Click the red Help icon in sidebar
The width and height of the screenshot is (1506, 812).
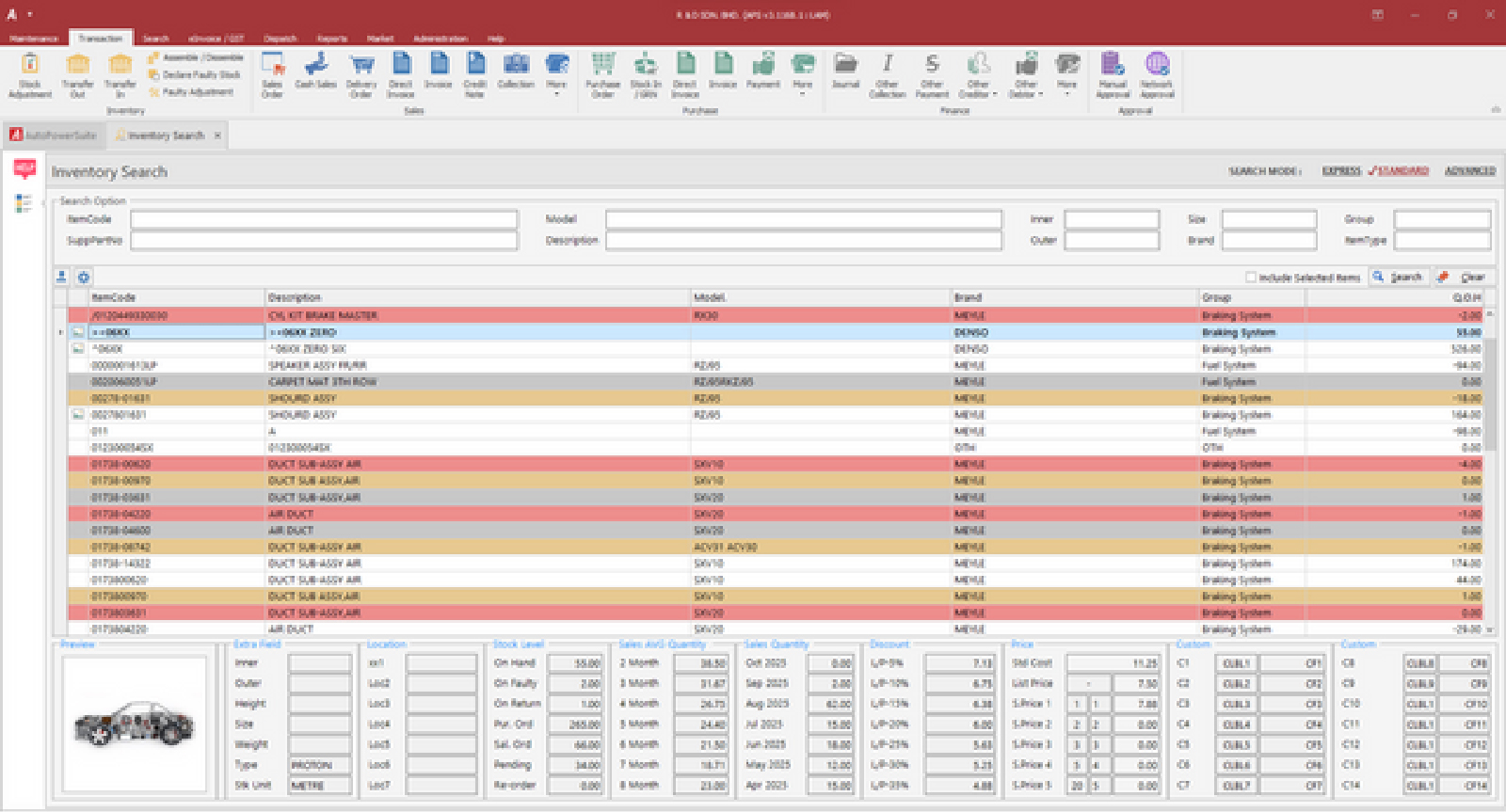click(x=24, y=168)
